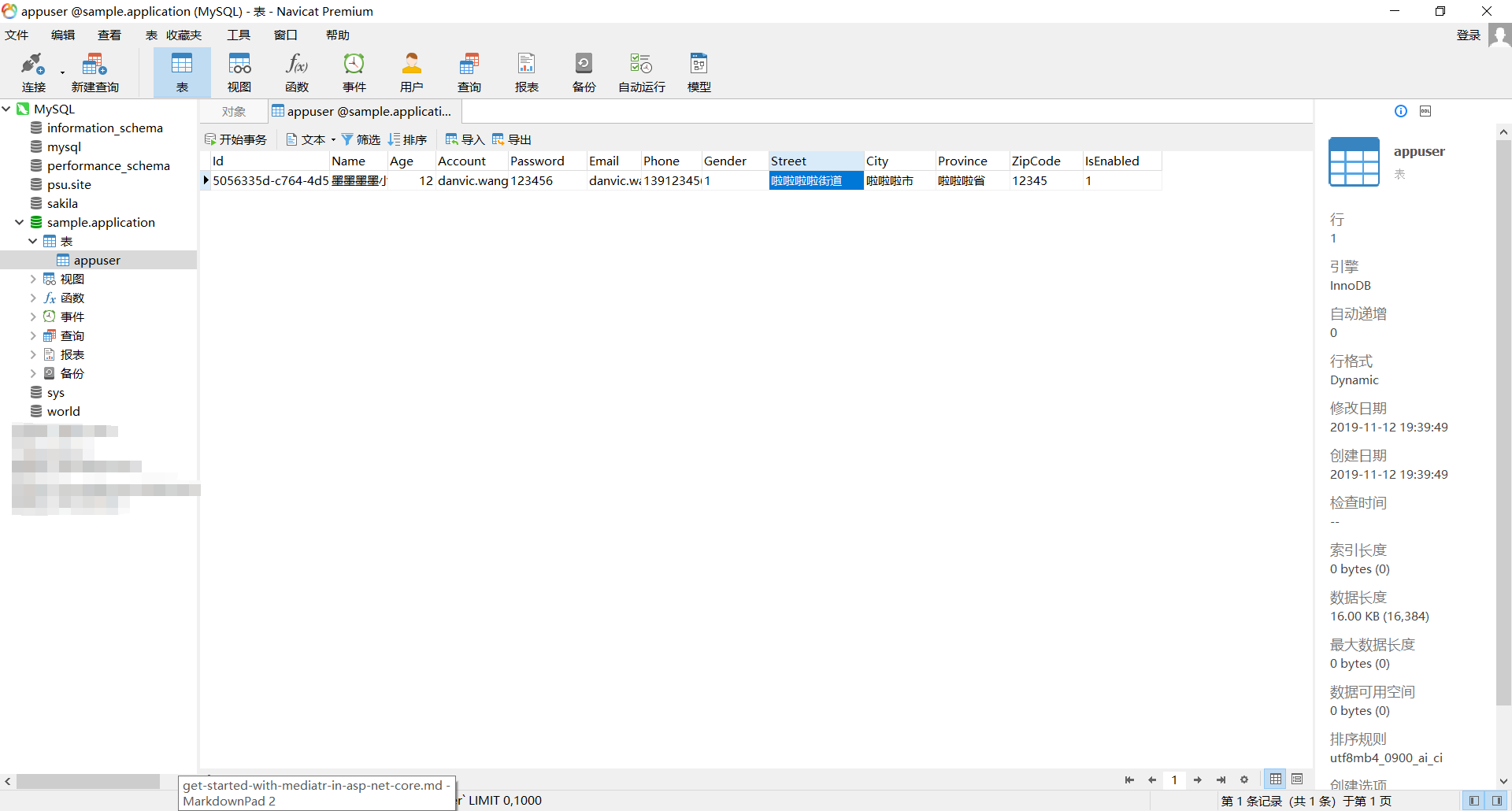Open the 查询 (Query) toolbar icon
This screenshot has height=811, width=1512.
(469, 72)
